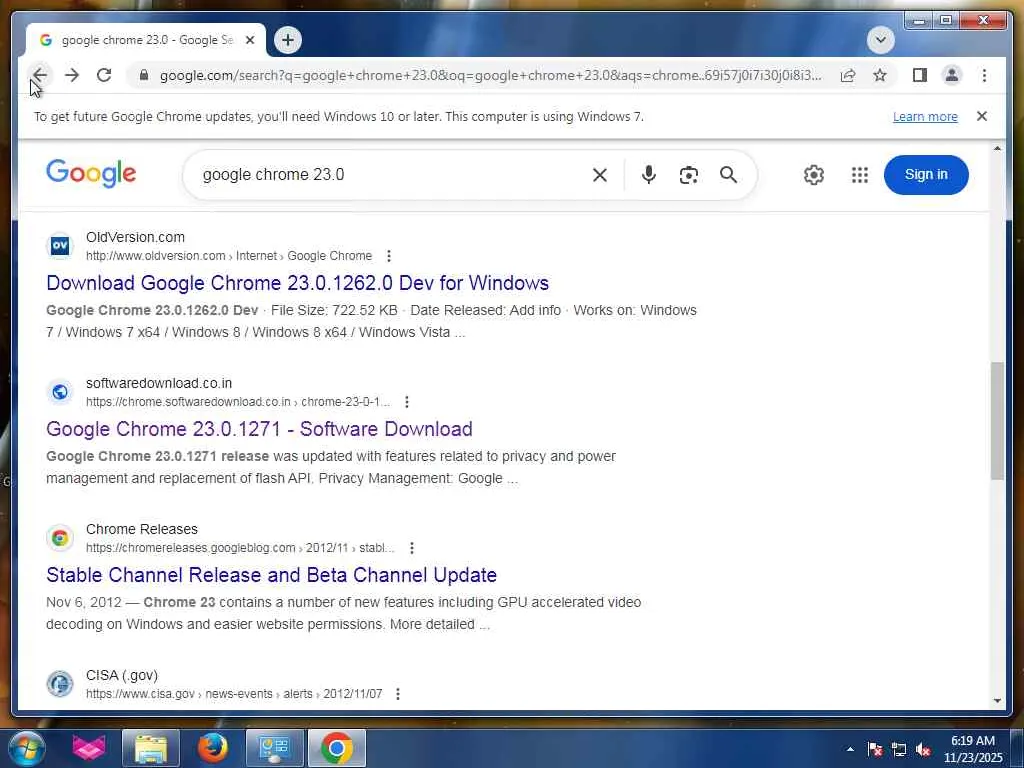Open the pink cat app on taskbar
Viewport: 1024px width, 768px height.
pos(89,748)
